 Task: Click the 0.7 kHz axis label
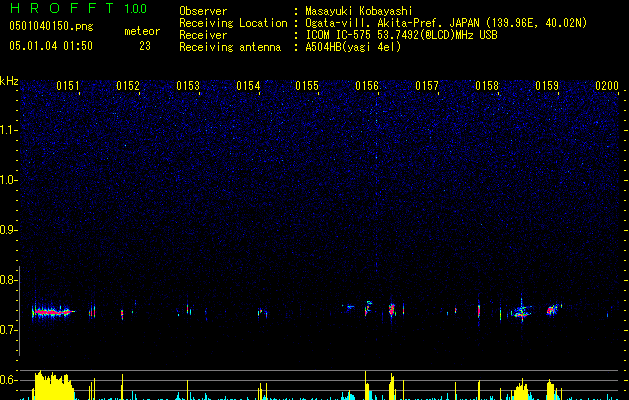pyautogui.click(x=8, y=330)
